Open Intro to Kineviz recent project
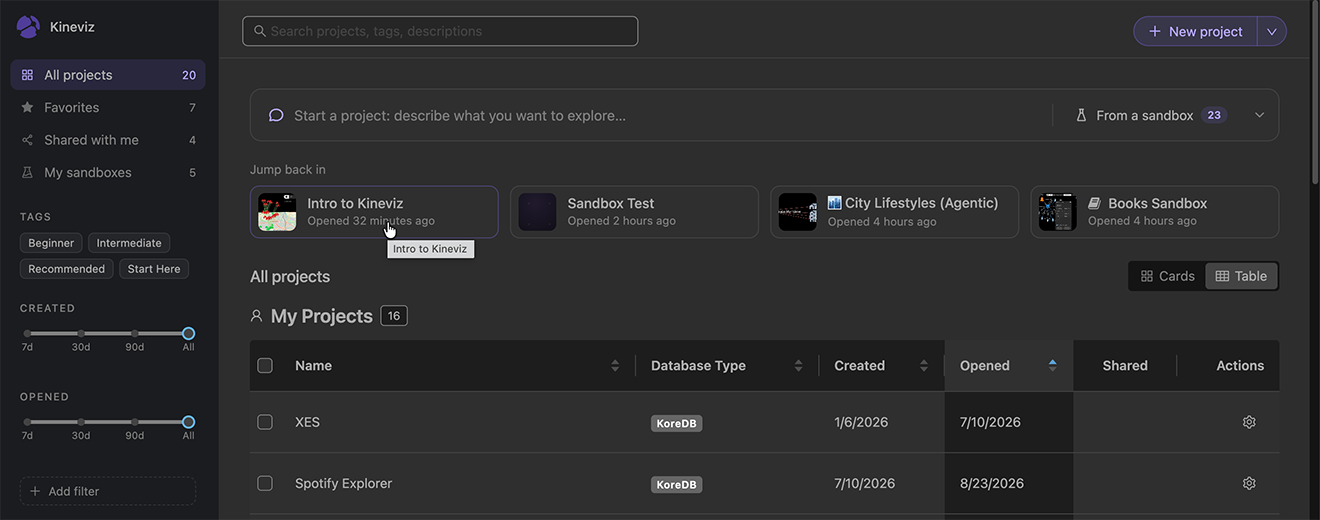Viewport: 1320px width, 520px height. tap(374, 212)
